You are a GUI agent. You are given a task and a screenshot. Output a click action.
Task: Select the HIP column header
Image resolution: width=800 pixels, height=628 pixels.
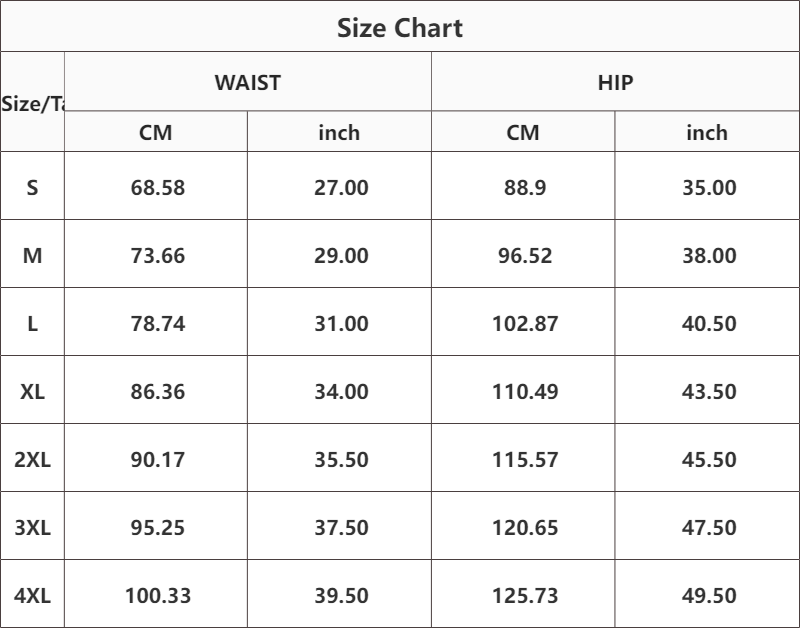pyautogui.click(x=615, y=83)
